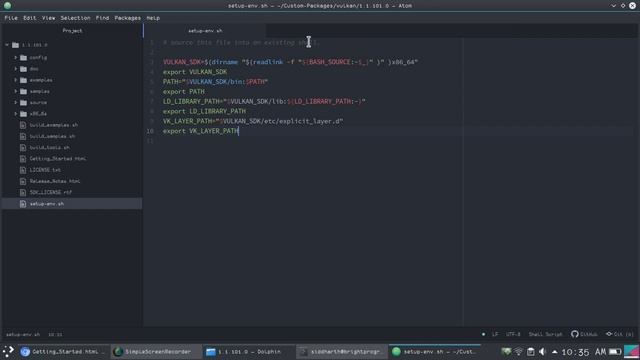640x360 pixels.
Task: Open the Help menu
Action: click(x=153, y=18)
